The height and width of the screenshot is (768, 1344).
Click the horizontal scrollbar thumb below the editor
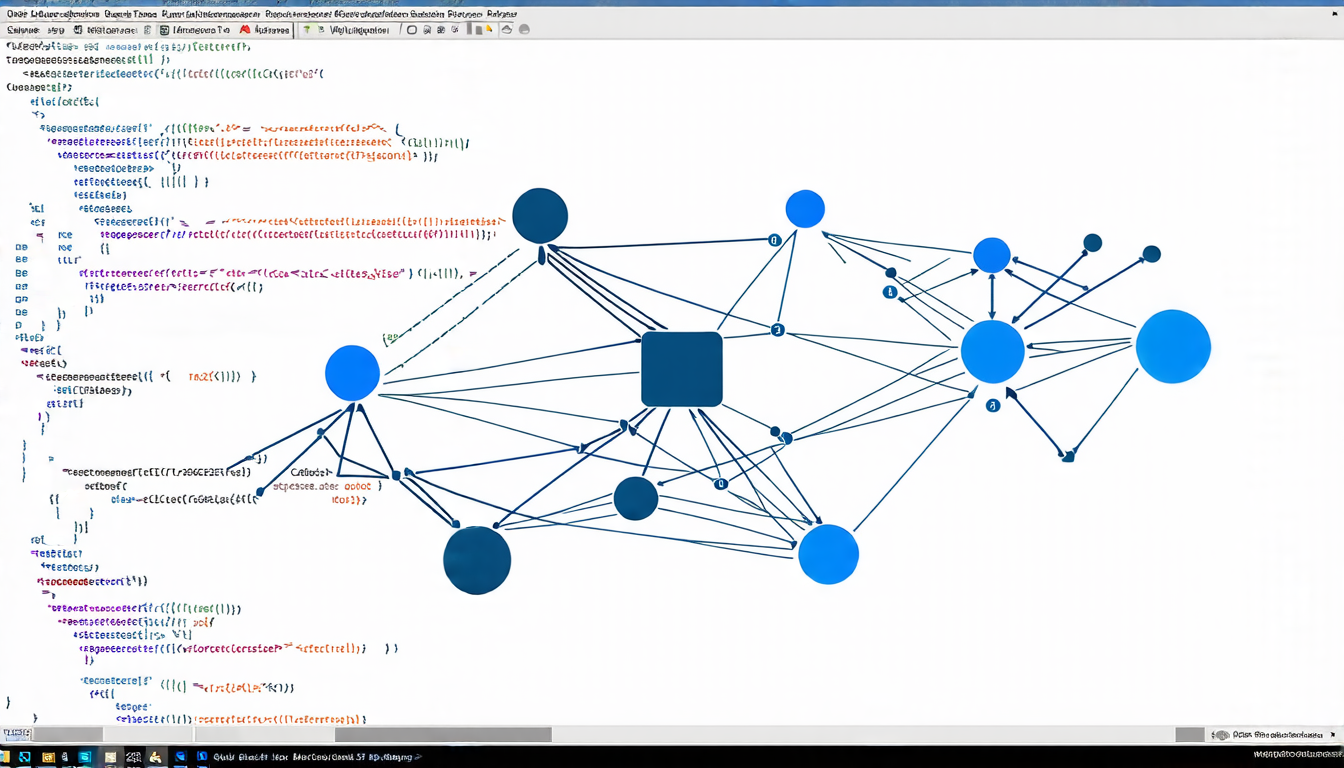[443, 735]
